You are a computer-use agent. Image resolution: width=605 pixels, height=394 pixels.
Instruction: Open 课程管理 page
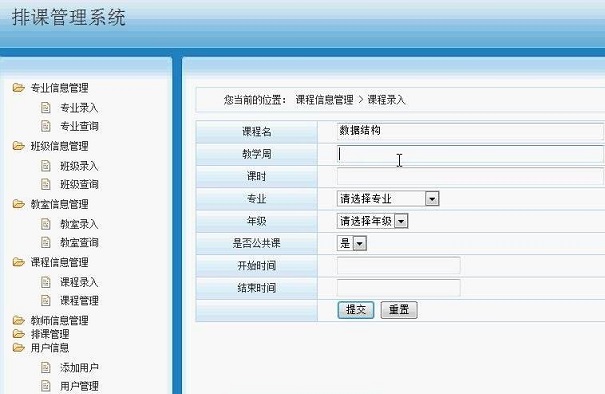[79, 301]
